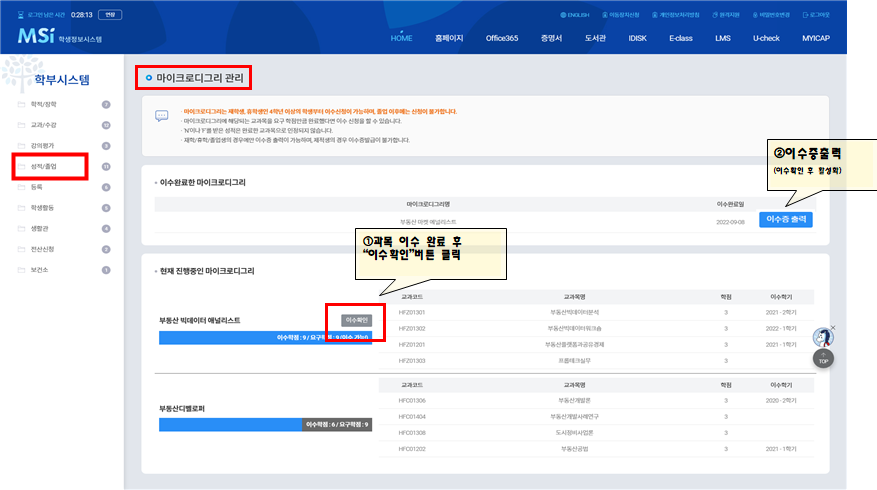Click the speech bubble notice icon
877x490 pixels.
pyautogui.click(x=161, y=116)
